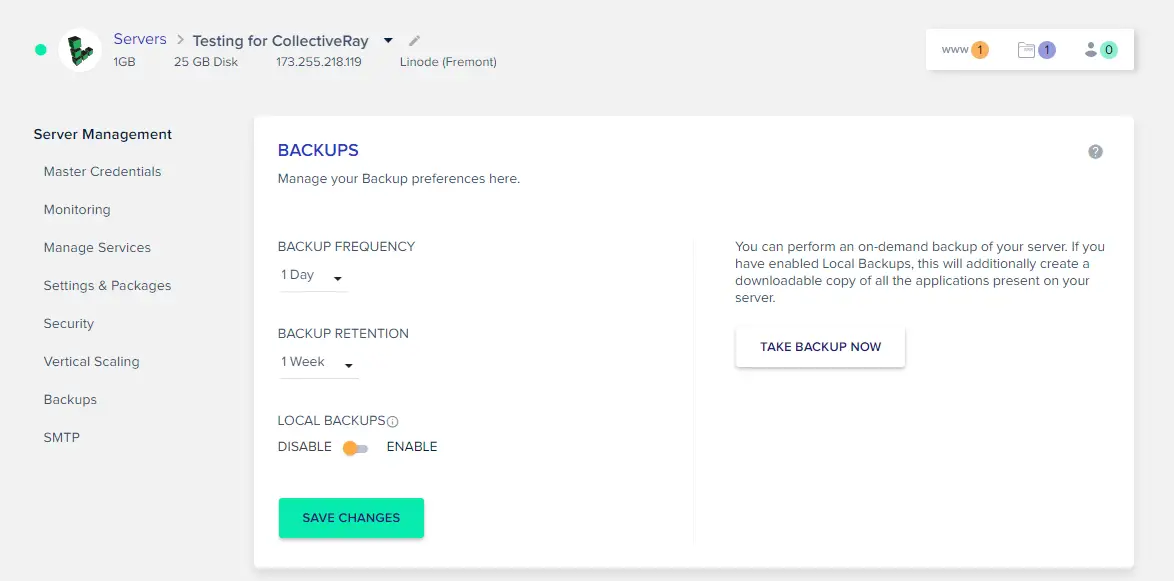Click the Server Management heading

coord(103,135)
